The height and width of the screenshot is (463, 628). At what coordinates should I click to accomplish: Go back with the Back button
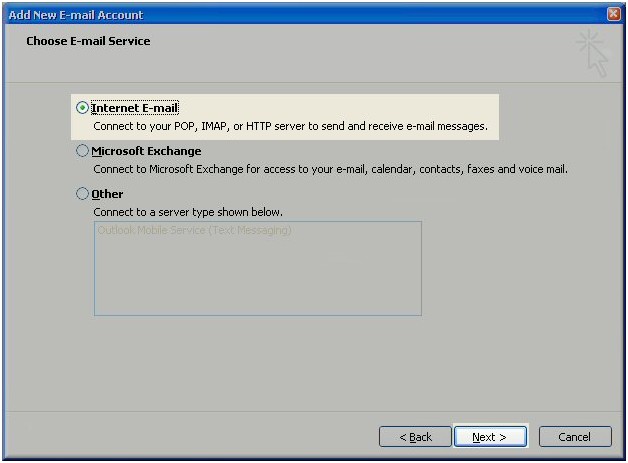coord(415,437)
